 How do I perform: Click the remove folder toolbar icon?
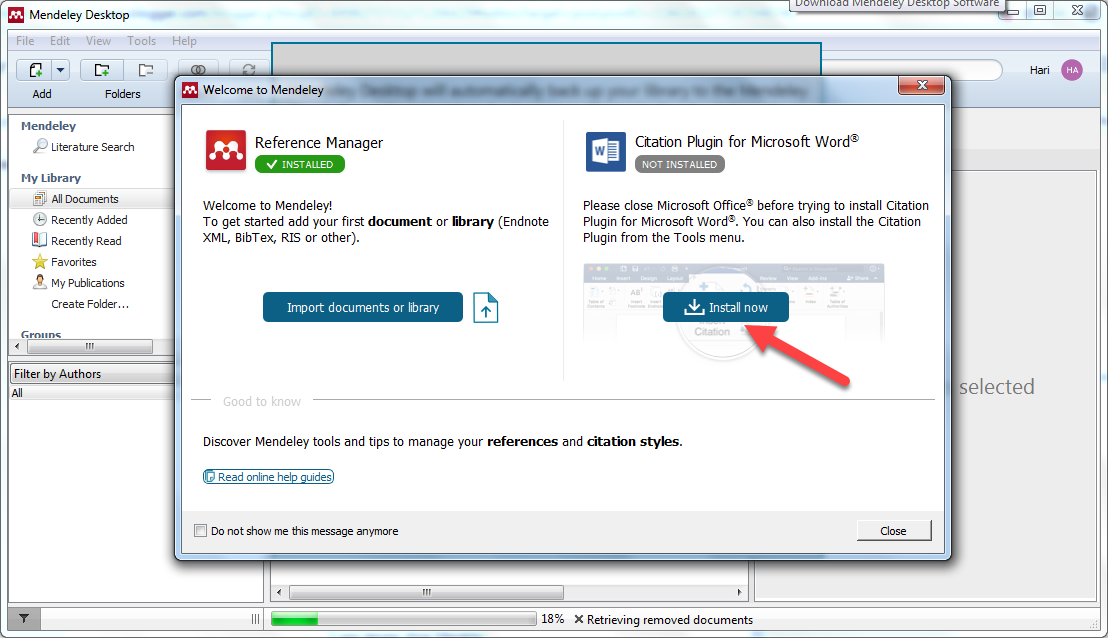coord(146,70)
